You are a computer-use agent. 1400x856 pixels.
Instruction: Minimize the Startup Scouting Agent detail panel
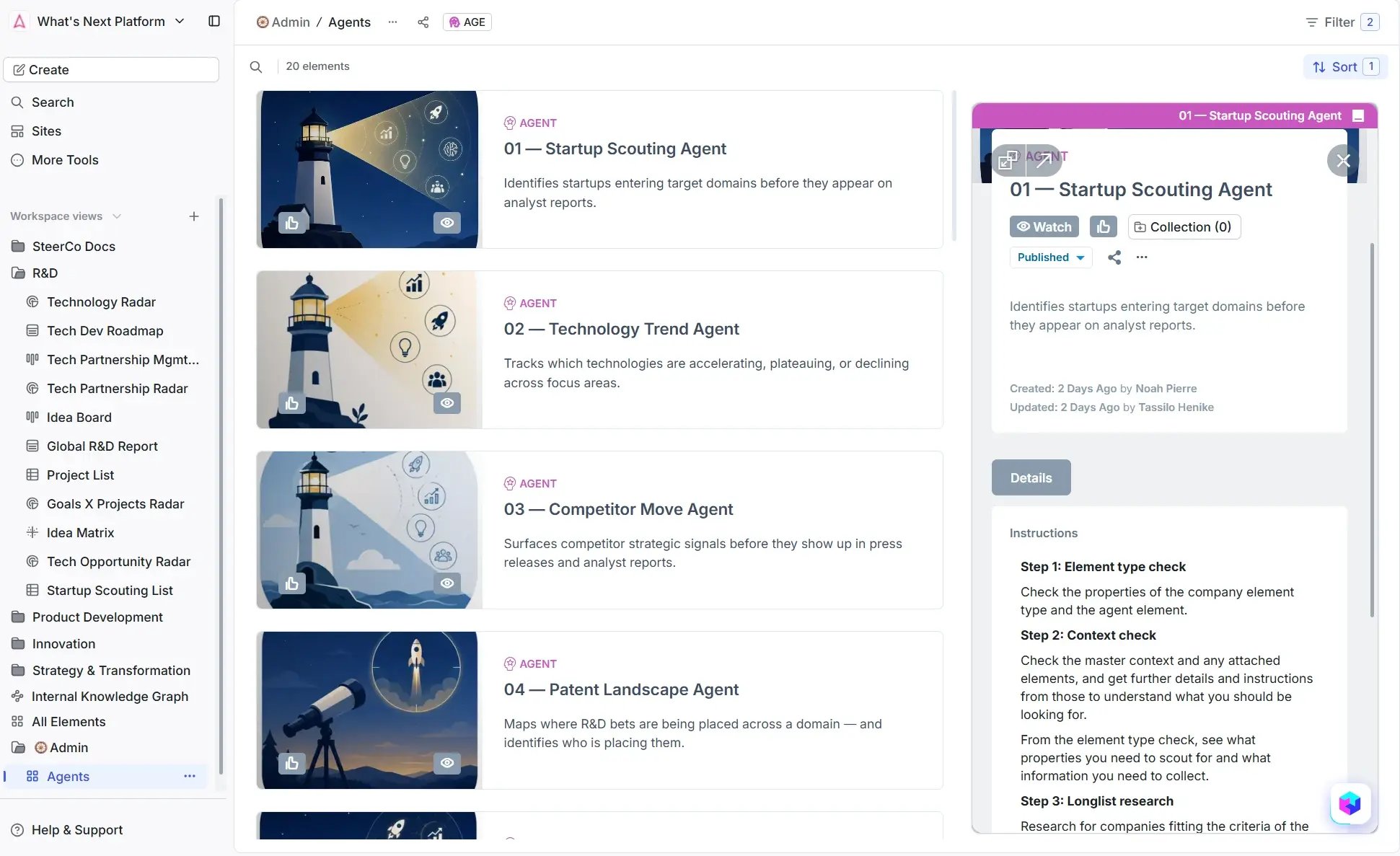click(x=1358, y=116)
